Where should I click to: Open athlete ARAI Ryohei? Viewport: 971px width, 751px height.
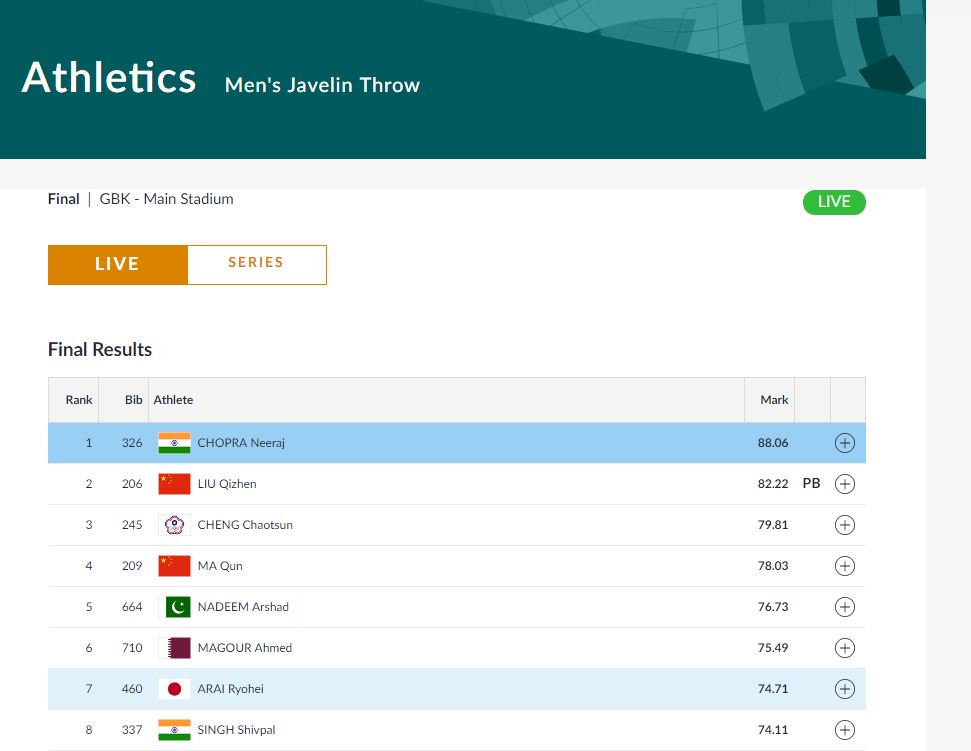click(x=230, y=688)
